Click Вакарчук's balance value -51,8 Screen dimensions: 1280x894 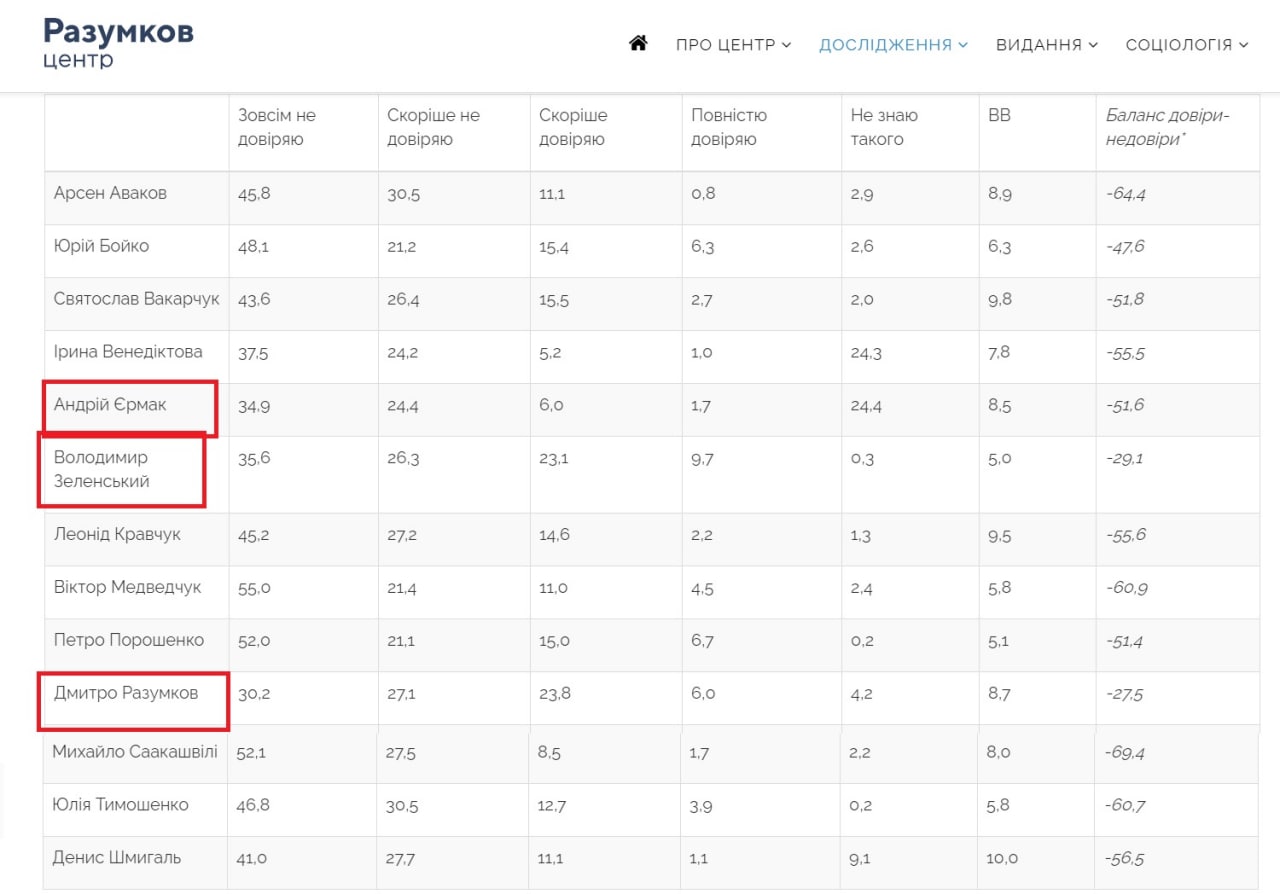pyautogui.click(x=1125, y=300)
